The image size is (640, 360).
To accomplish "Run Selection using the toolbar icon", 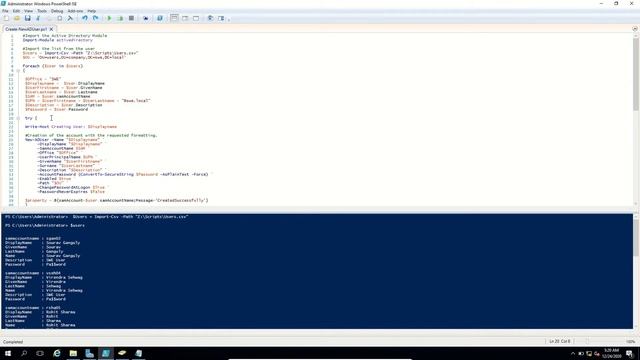I will (x=120, y=18).
